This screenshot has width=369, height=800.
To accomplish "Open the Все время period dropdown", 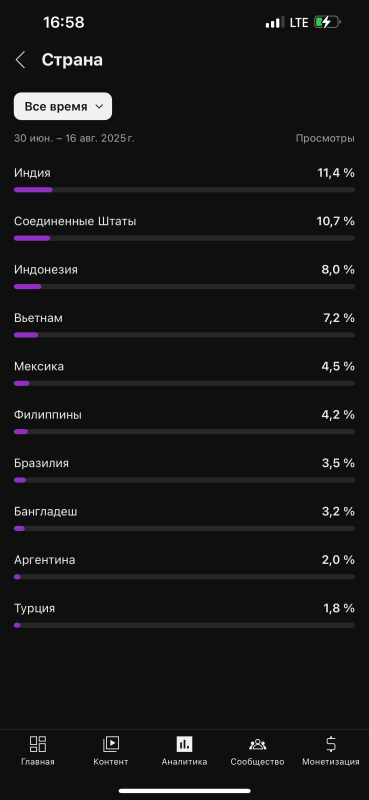I will pyautogui.click(x=63, y=106).
